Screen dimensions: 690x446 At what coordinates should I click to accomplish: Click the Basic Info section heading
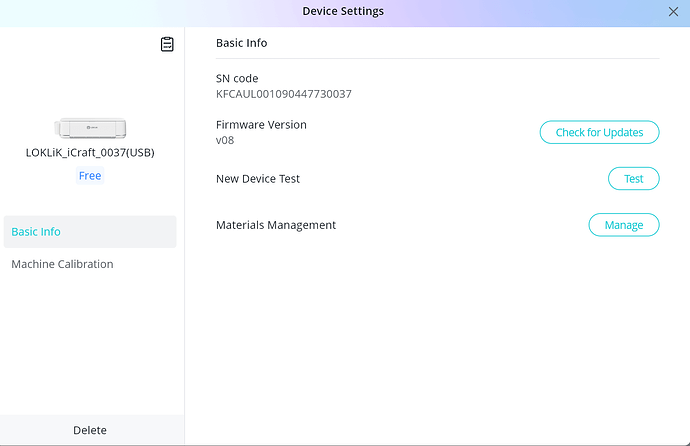tap(241, 44)
